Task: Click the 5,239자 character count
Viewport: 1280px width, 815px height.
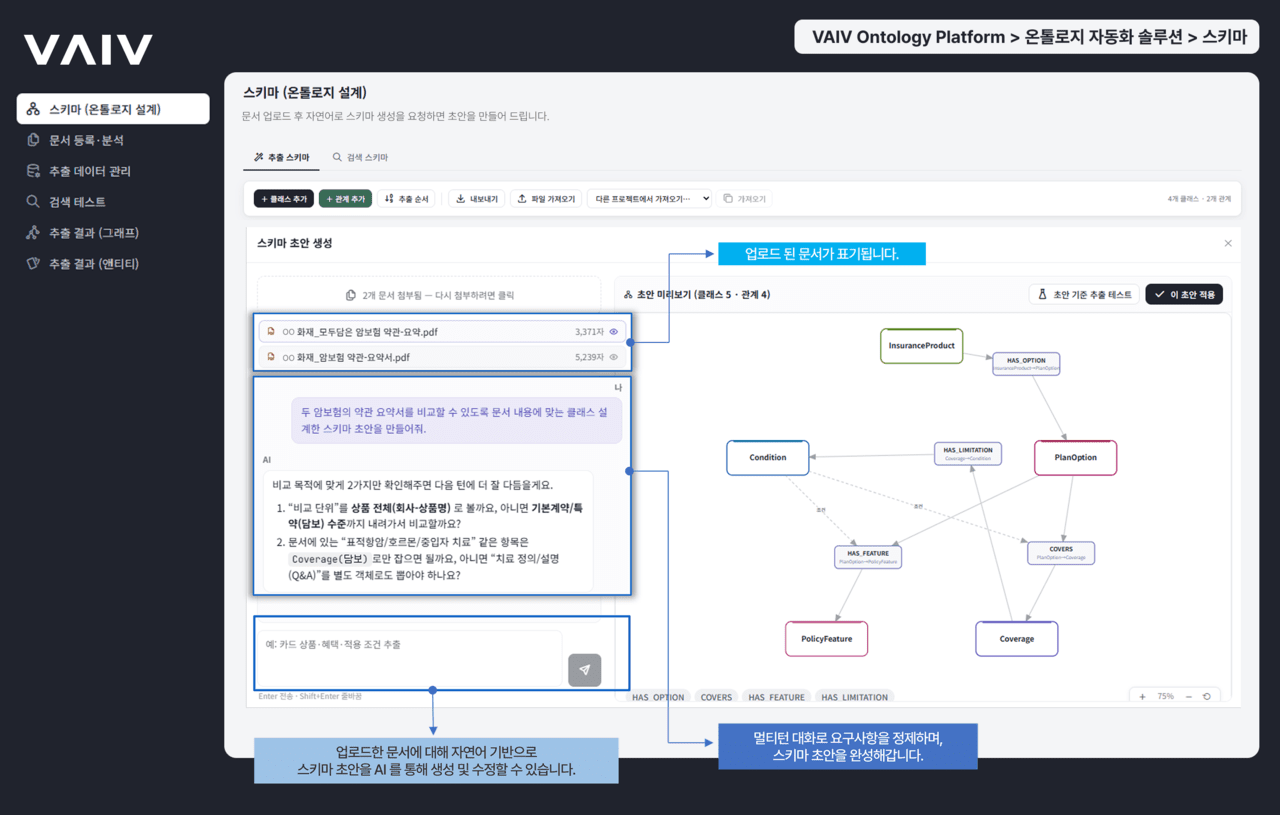Action: coord(589,357)
